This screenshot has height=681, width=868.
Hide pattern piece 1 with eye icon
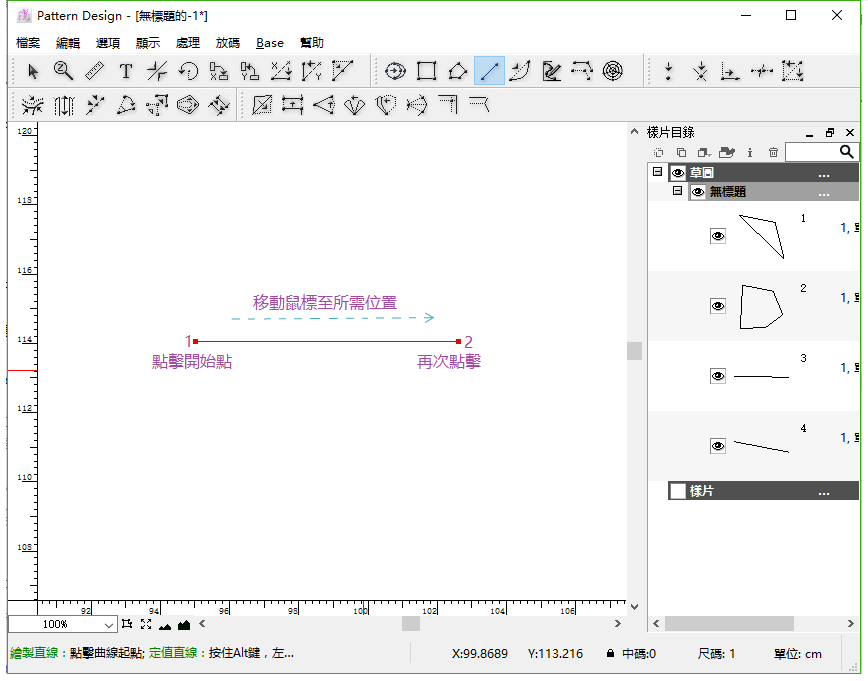tap(718, 236)
